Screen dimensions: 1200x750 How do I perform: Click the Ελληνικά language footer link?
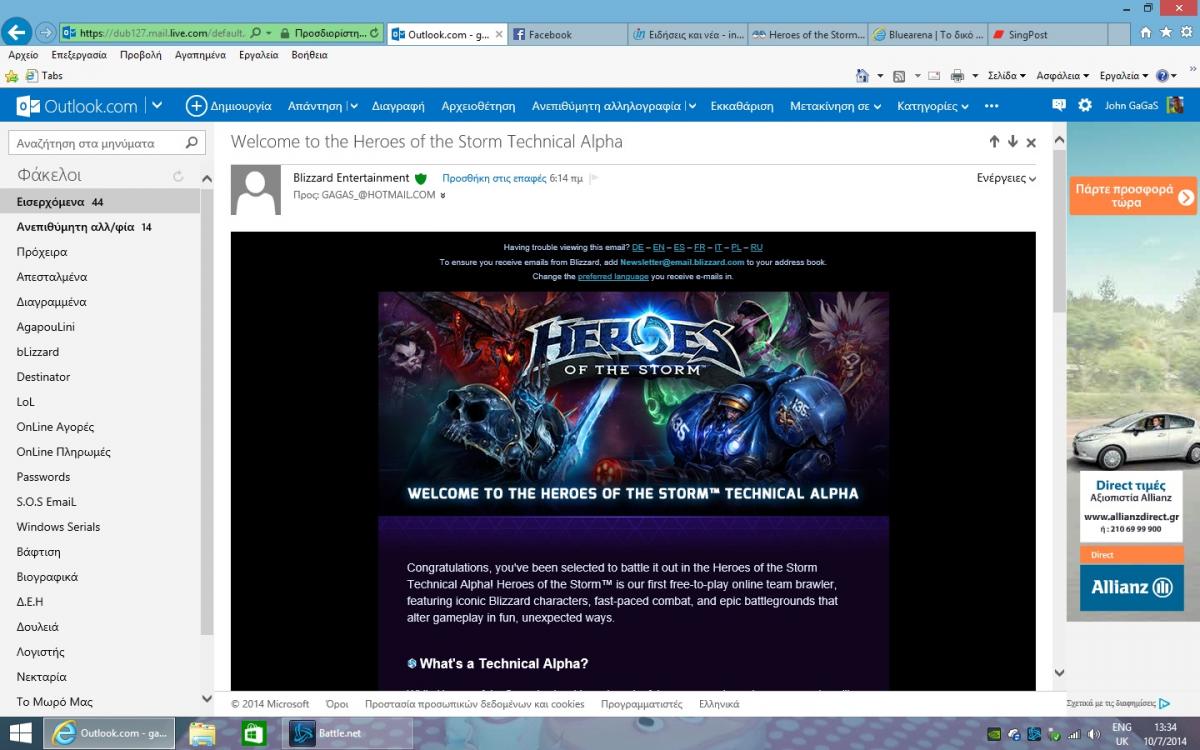[719, 704]
